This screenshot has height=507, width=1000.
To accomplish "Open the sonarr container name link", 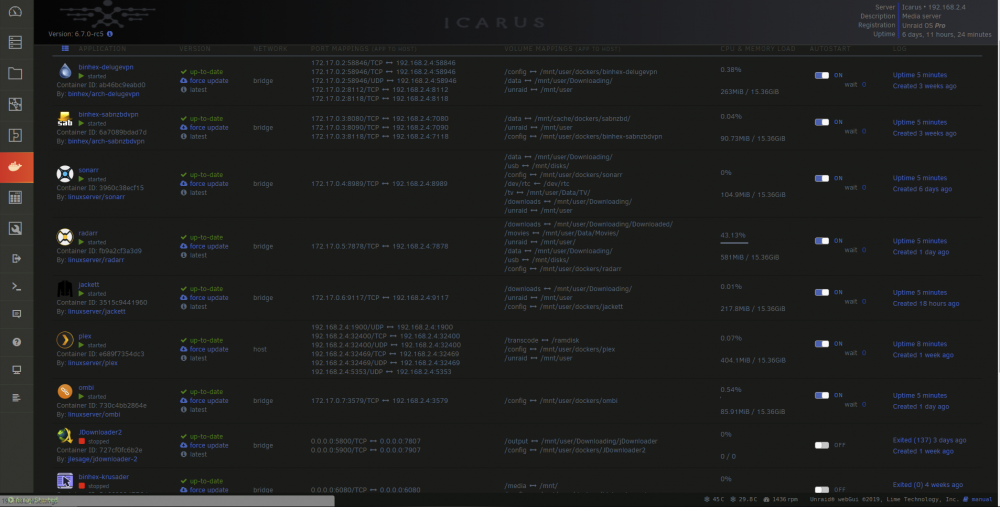I will tap(89, 170).
